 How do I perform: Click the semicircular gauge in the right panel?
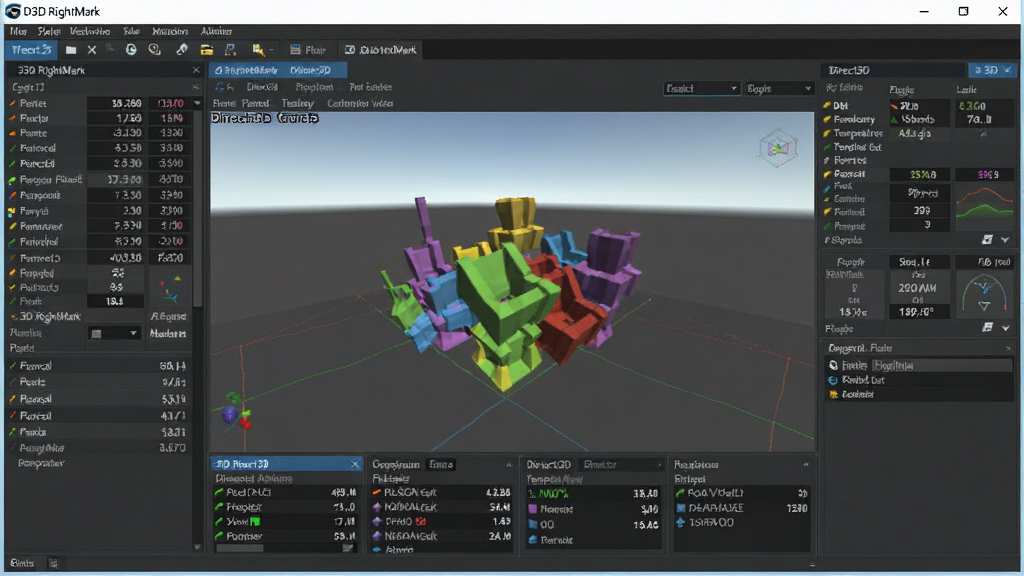(x=984, y=295)
